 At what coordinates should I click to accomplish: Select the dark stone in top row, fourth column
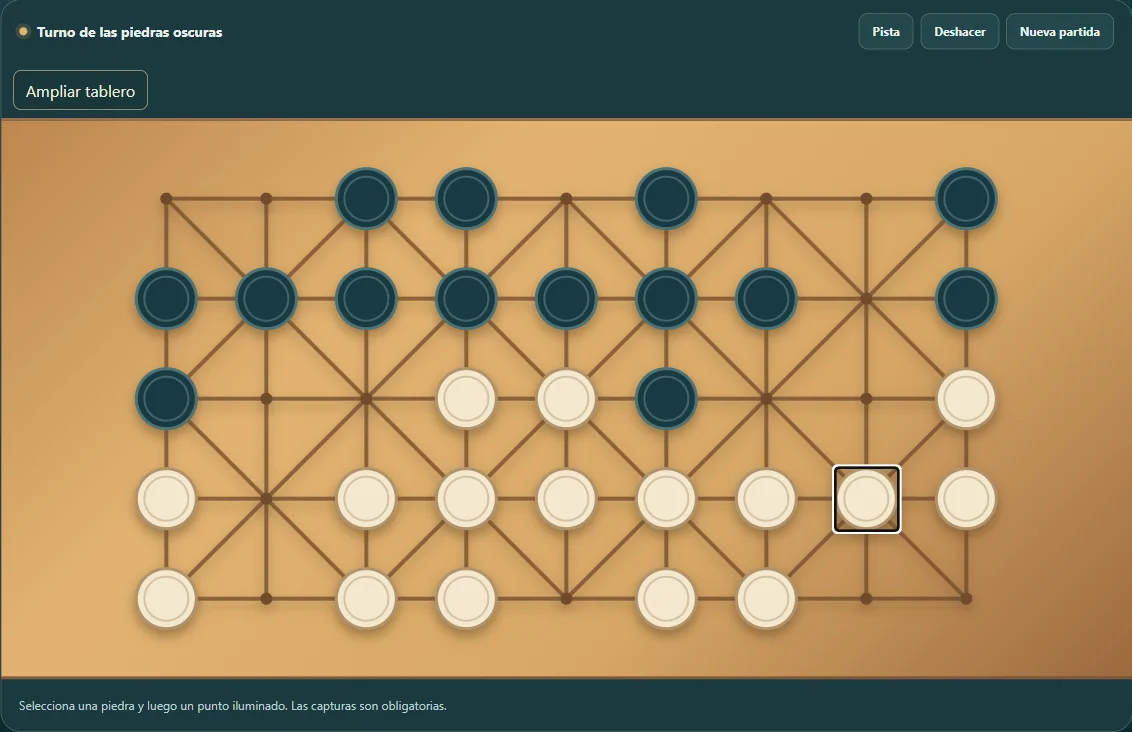pos(466,199)
